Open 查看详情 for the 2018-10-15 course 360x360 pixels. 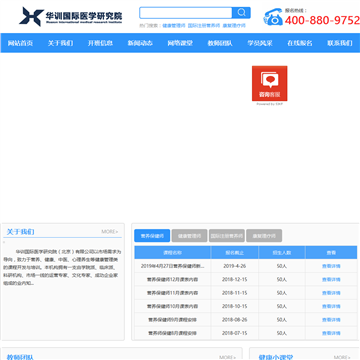[331, 306]
